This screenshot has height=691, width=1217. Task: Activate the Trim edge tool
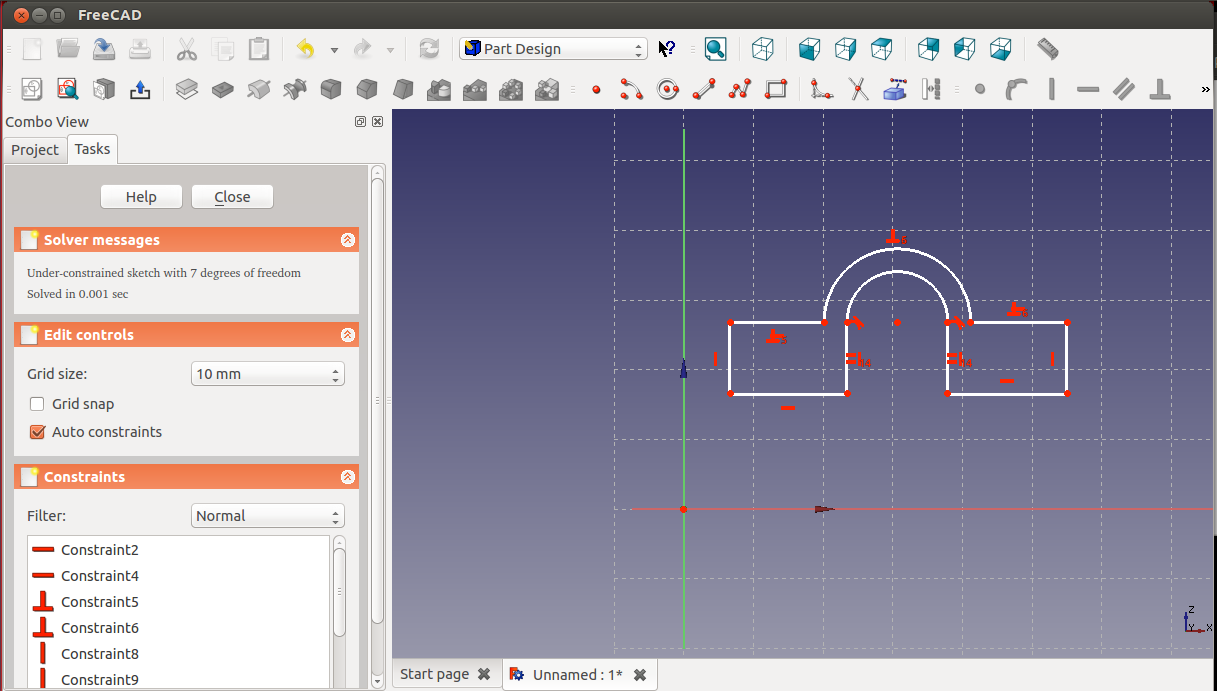[x=858, y=90]
